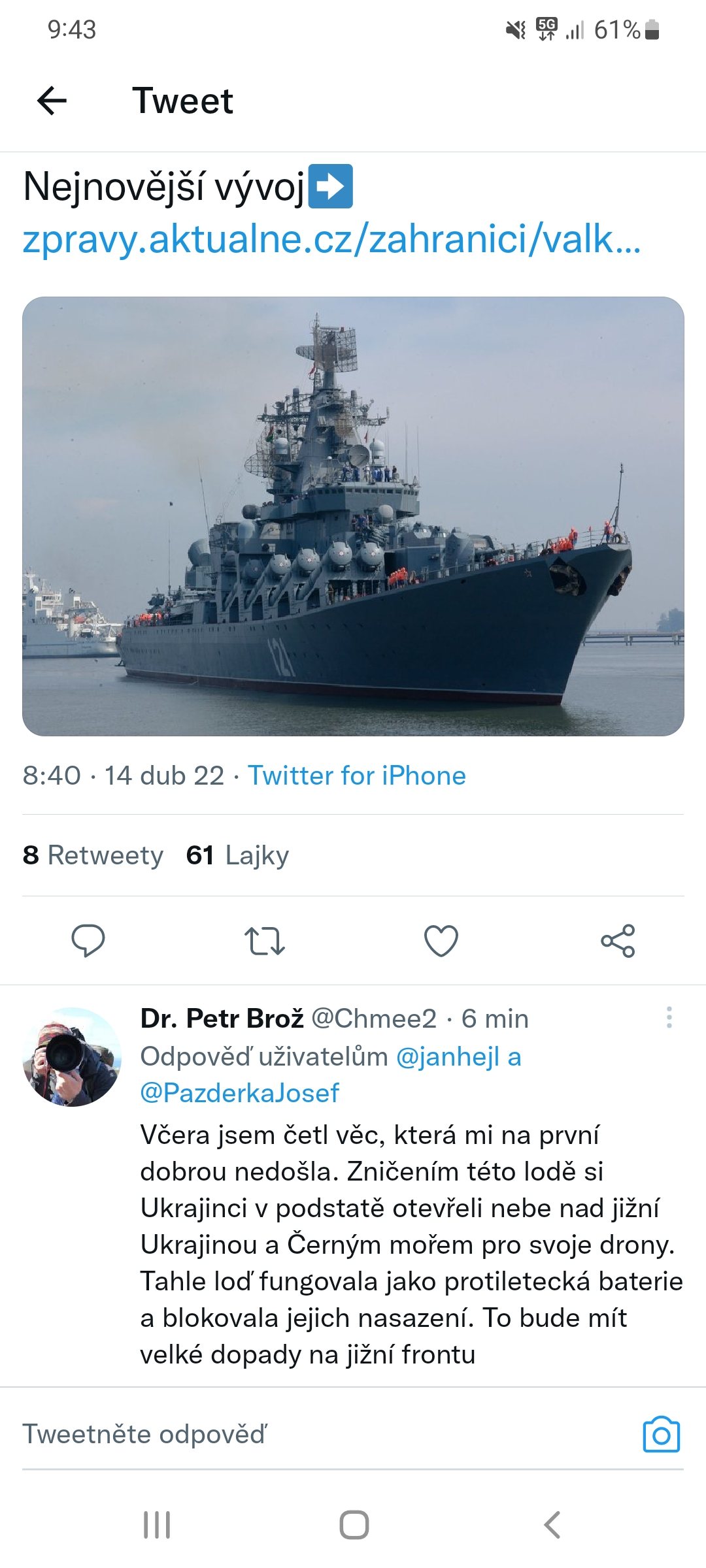The image size is (706, 1568).
Task: Open the camera icon in the reply bar
Action: click(x=661, y=1435)
